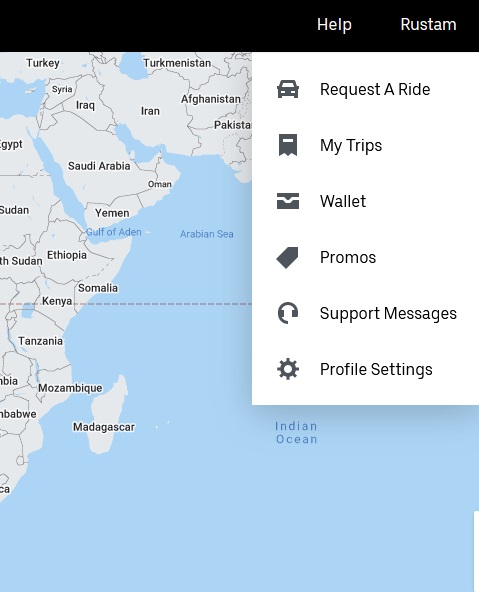
Task: Click the Indian Ocean map label
Action: (296, 433)
